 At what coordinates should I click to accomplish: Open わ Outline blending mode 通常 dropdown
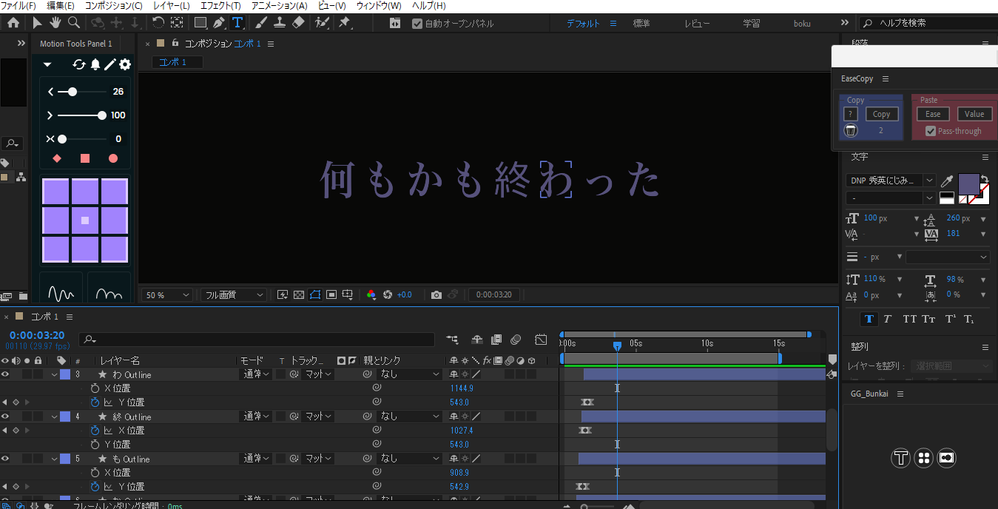256,374
